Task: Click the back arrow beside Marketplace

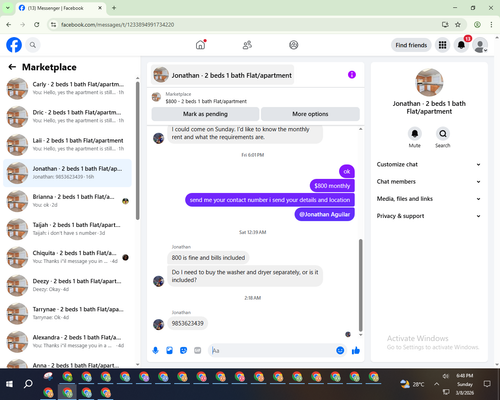Action: [x=12, y=67]
